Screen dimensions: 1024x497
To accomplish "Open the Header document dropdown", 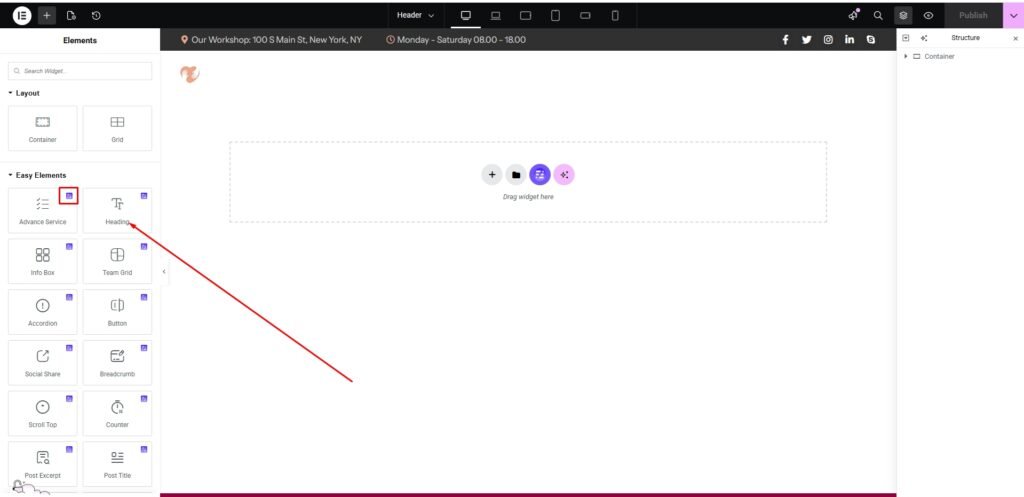I will 415,15.
